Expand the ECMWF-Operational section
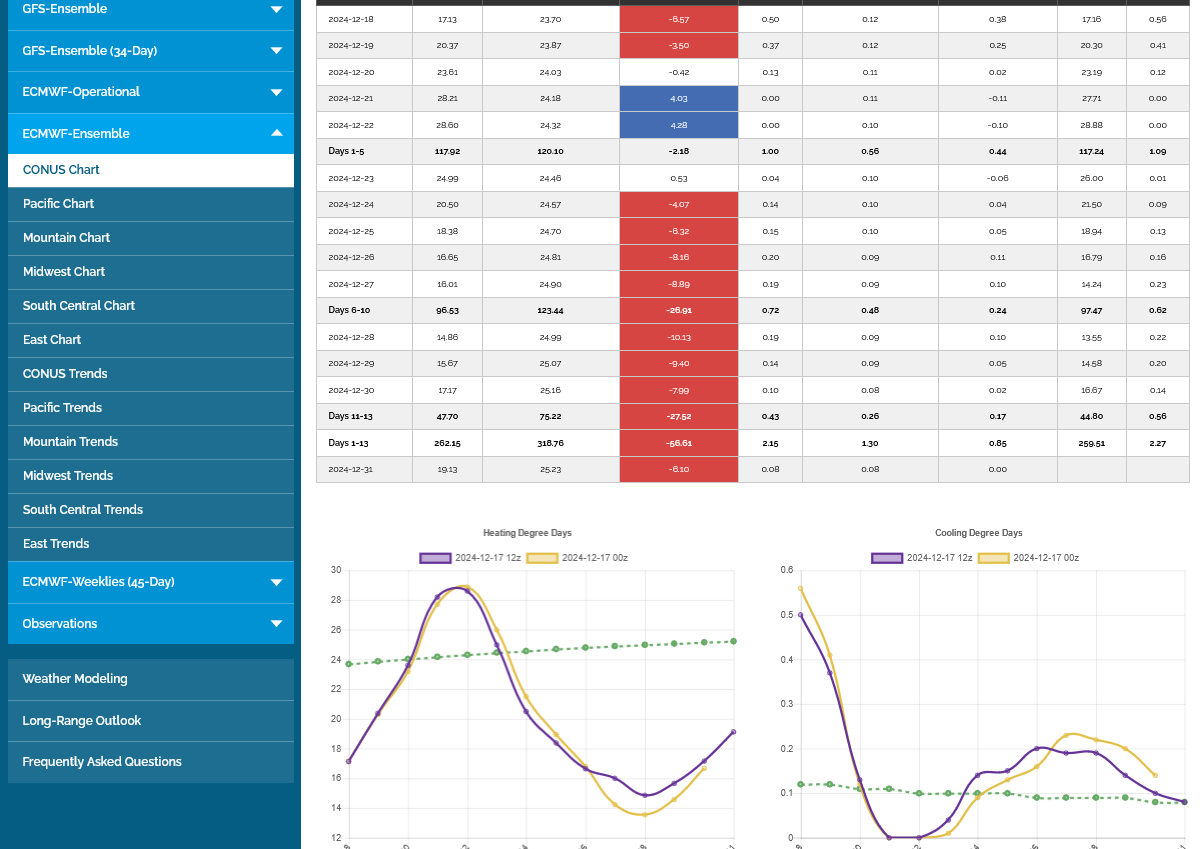The height and width of the screenshot is (849, 1204). point(276,92)
